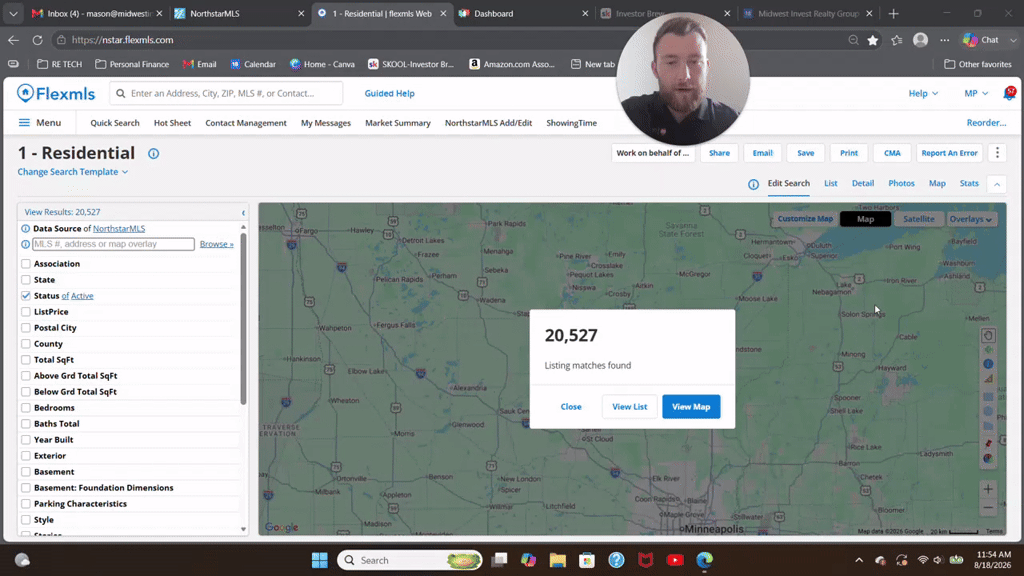
Task: Open Hot Sheet menu item
Action: coord(172,123)
